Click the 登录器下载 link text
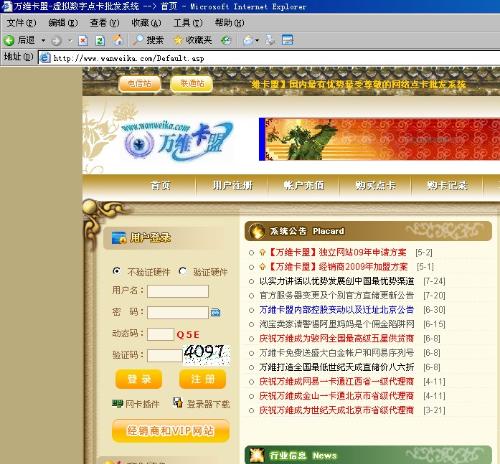The image size is (500, 464). (x=208, y=404)
